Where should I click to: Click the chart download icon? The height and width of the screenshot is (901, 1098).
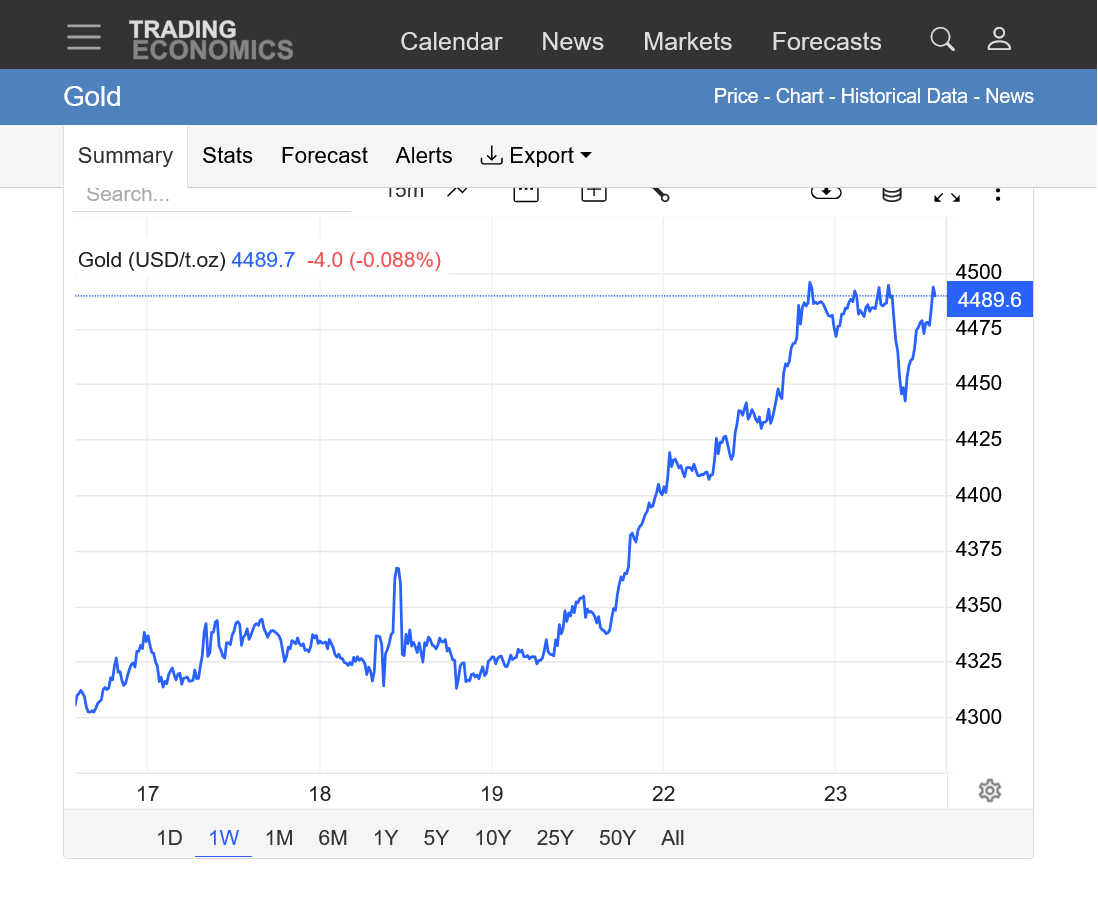pos(826,192)
